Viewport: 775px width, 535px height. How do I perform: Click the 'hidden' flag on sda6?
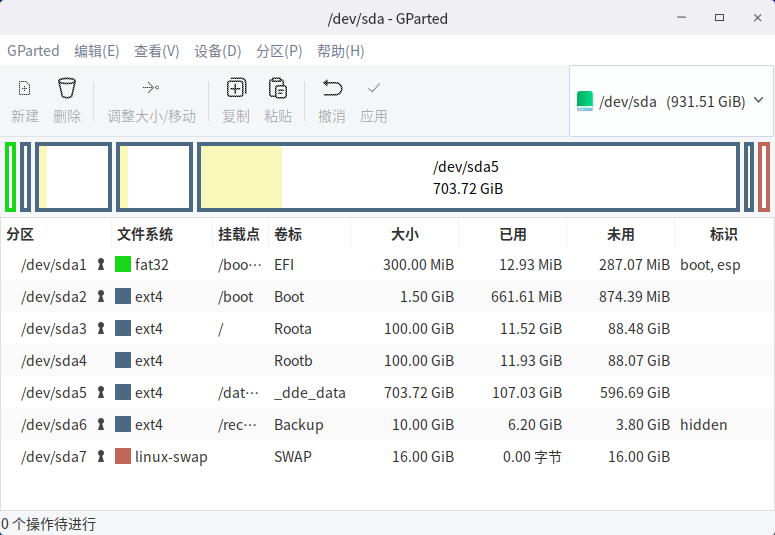click(704, 424)
